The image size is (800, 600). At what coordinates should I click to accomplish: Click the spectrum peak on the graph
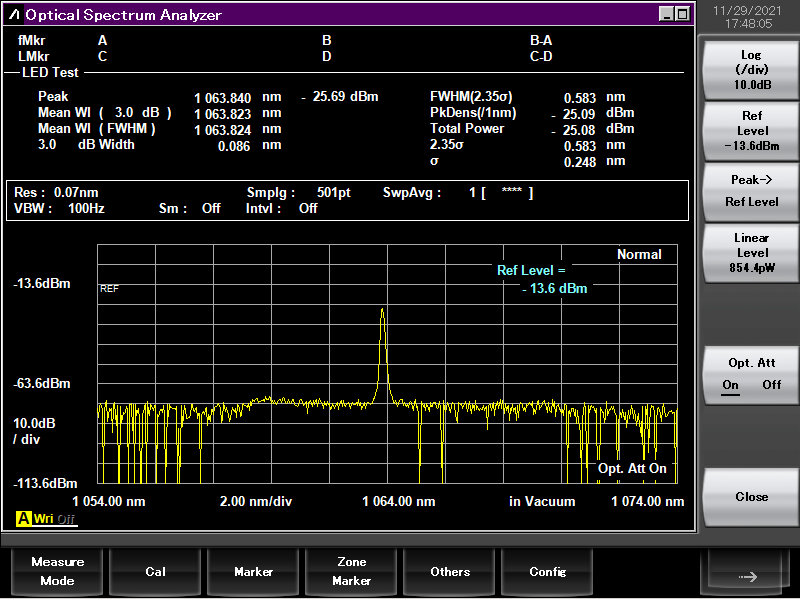pyautogui.click(x=382, y=312)
